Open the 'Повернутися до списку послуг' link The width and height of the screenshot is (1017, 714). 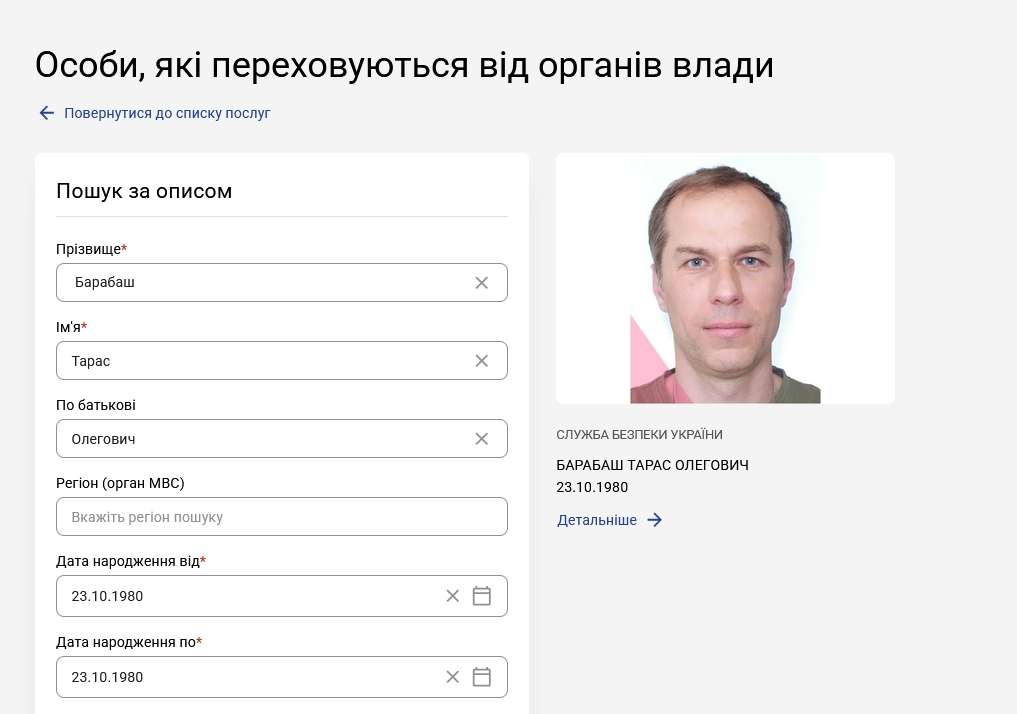tap(167, 113)
